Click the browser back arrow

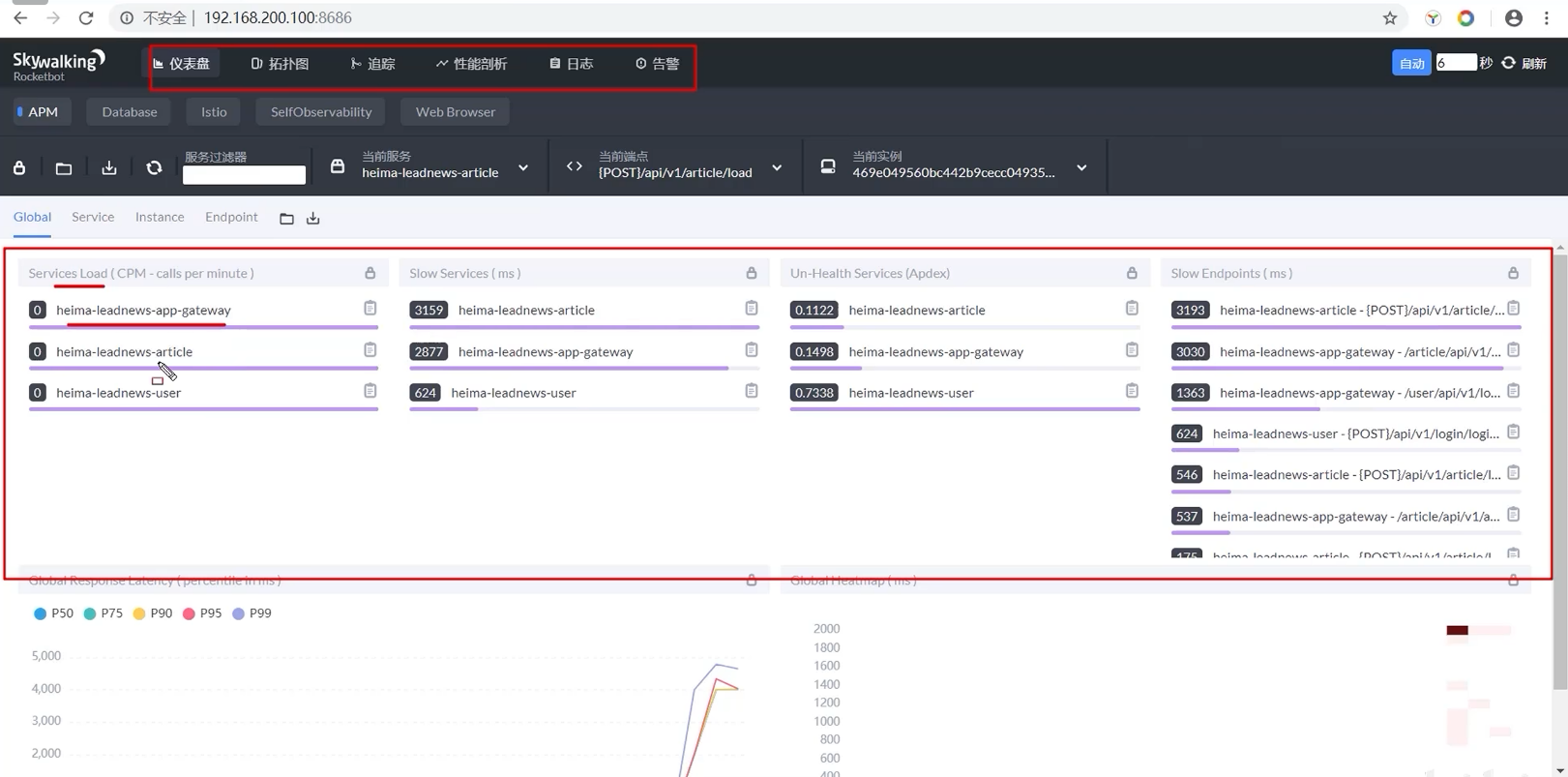point(20,18)
